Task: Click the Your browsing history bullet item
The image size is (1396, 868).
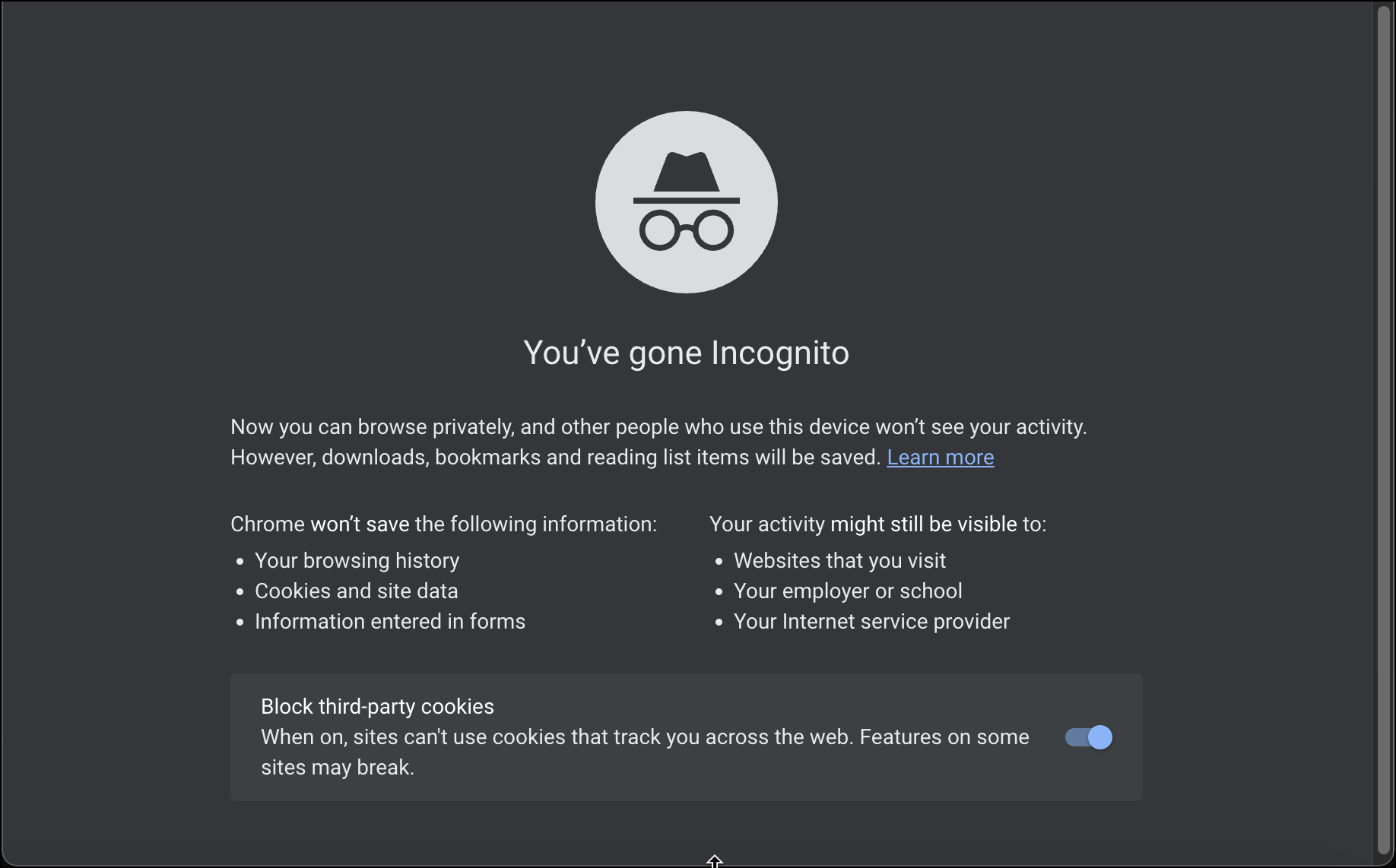Action: (x=357, y=560)
